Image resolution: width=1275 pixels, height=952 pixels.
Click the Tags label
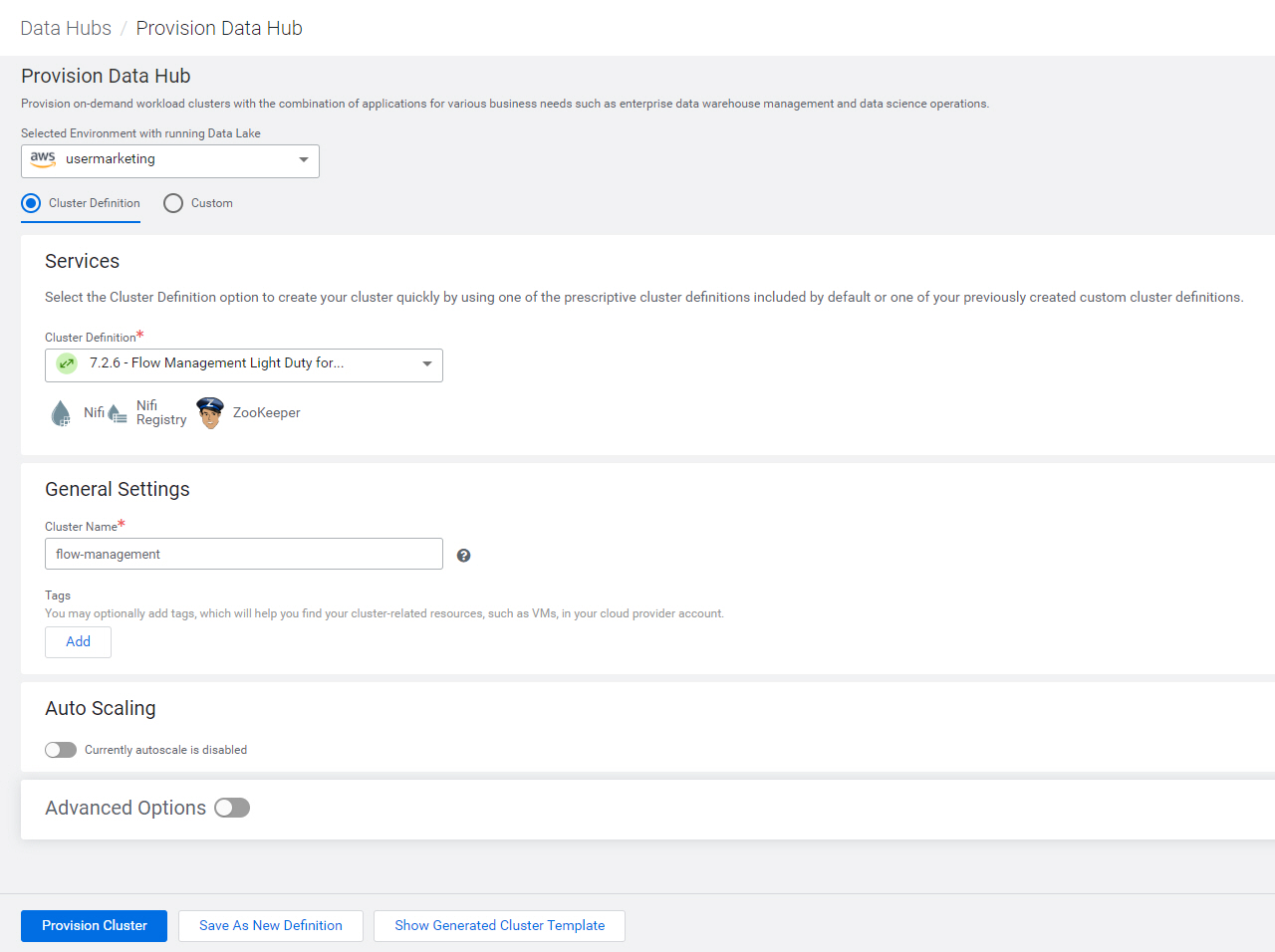[x=58, y=595]
